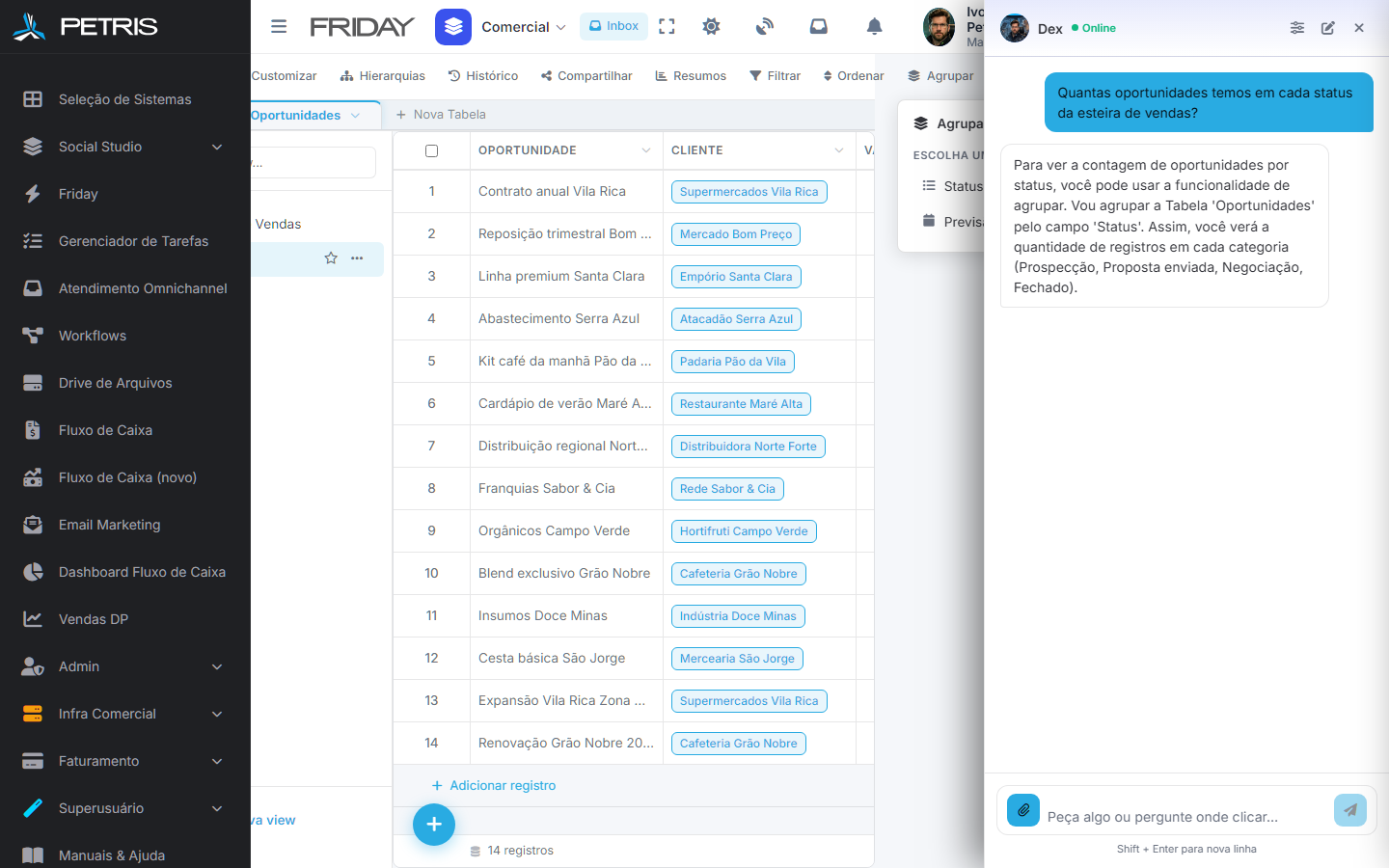This screenshot has height=868, width=1389.
Task: Select 'Insumos Doce Minas' cell
Action: coord(566,616)
